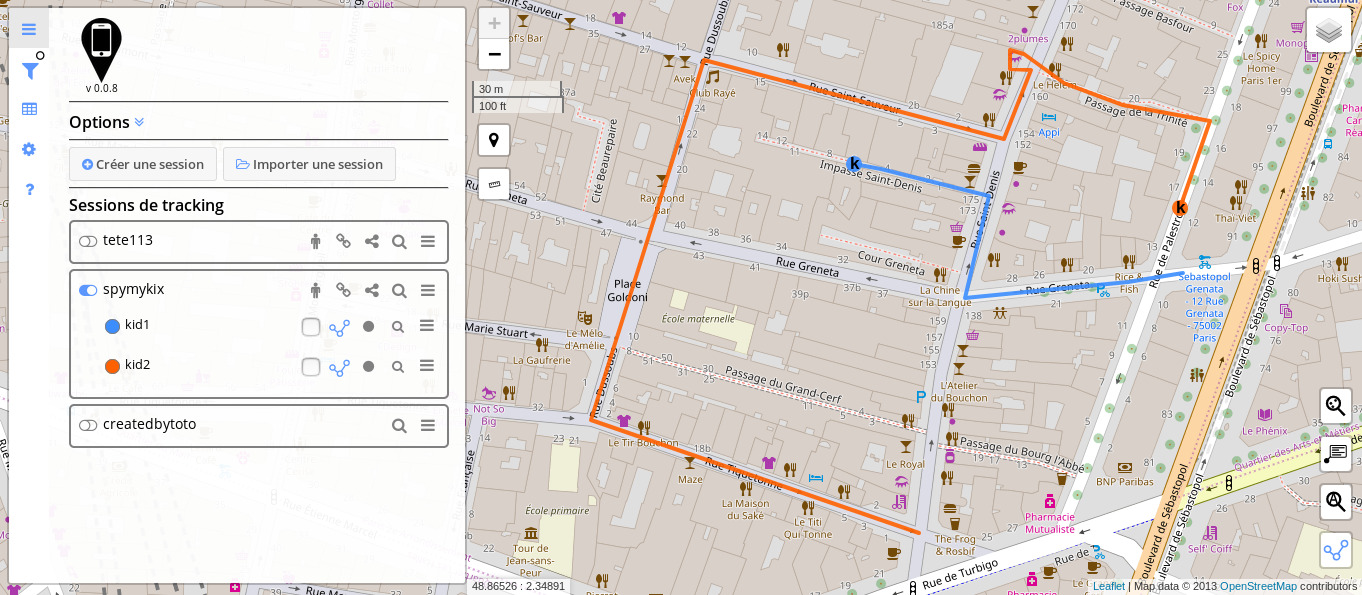Open the Leaflet attribution link
The height and width of the screenshot is (595, 1362).
tap(1108, 586)
